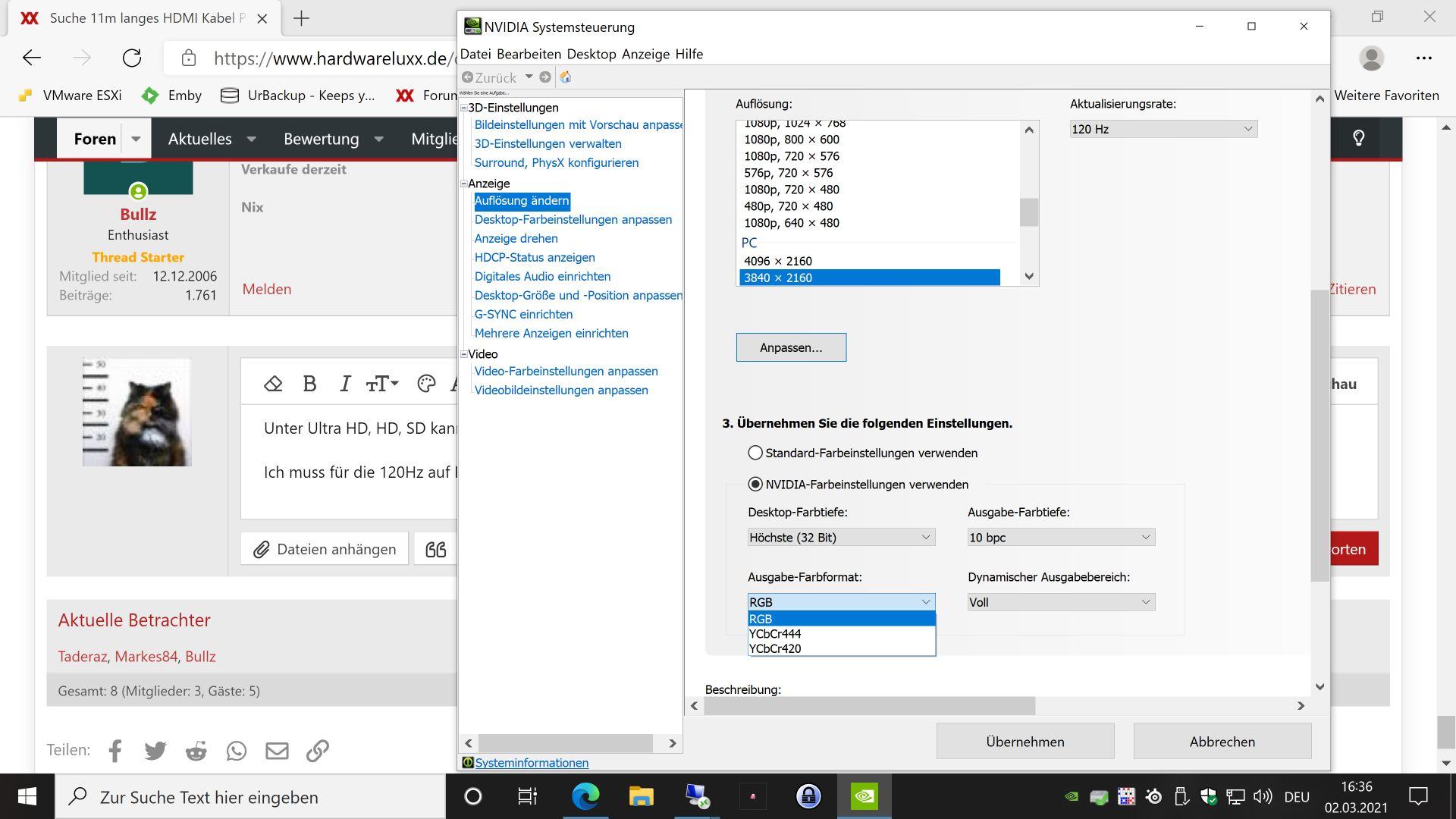Open Desktop-Farbeinstellungen anpassen
Image resolution: width=1456 pixels, height=819 pixels.
[573, 219]
